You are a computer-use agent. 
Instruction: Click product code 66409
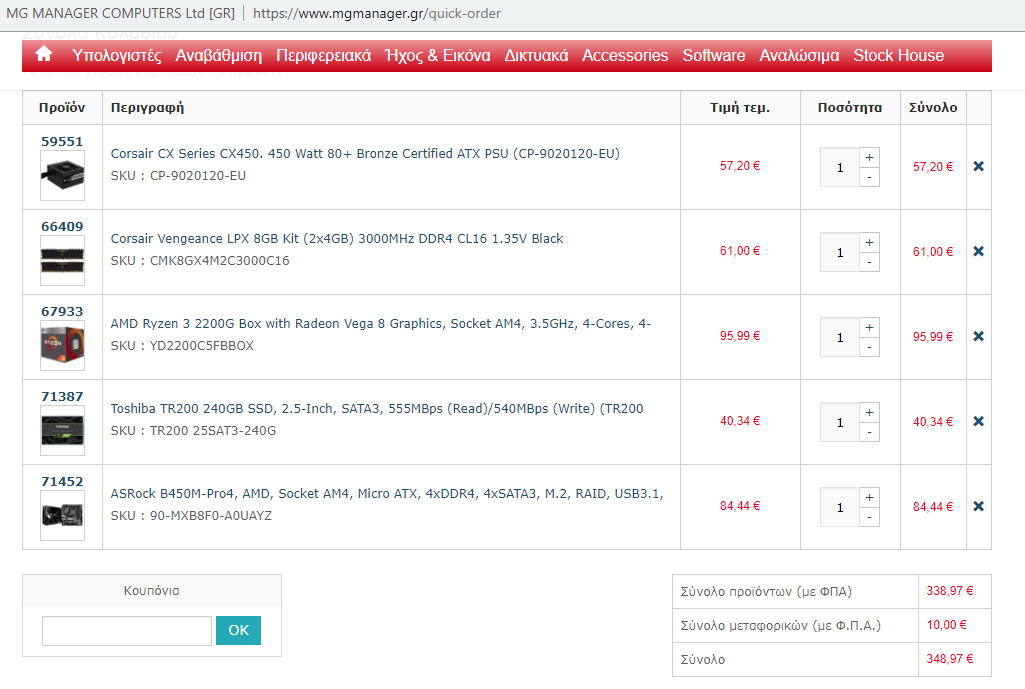(x=62, y=226)
